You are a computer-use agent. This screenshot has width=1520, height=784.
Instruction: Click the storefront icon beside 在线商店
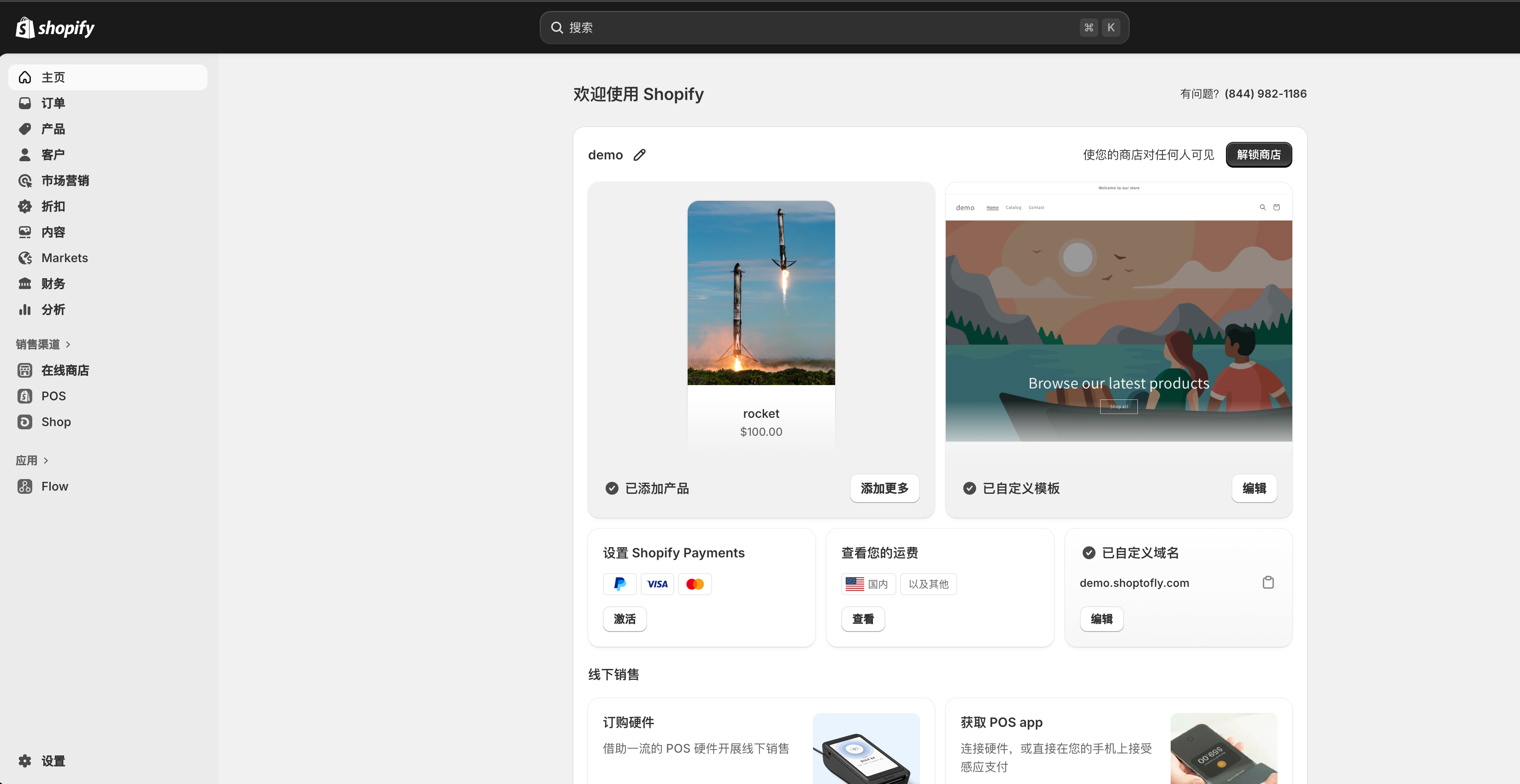25,370
